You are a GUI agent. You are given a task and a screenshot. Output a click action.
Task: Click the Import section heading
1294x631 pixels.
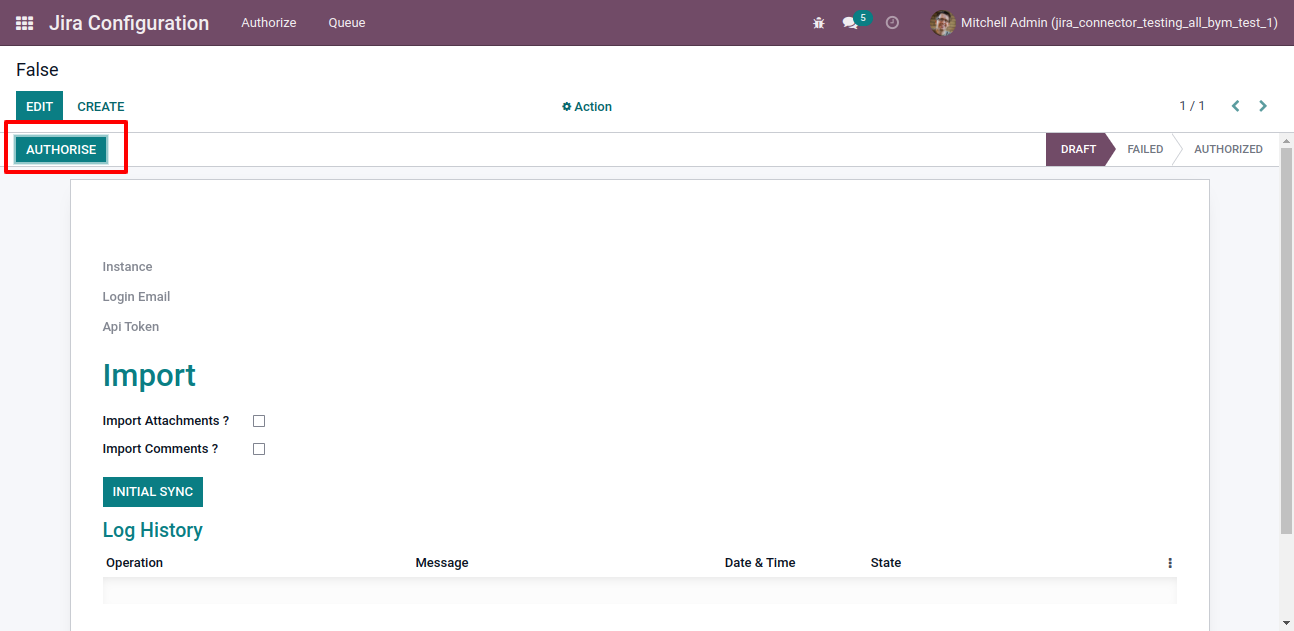coord(149,376)
